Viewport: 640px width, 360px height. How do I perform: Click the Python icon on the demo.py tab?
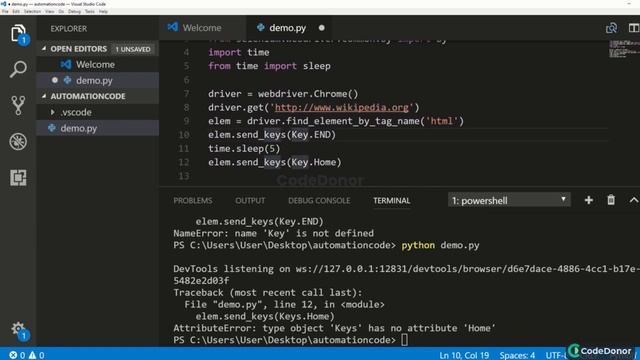(260, 27)
